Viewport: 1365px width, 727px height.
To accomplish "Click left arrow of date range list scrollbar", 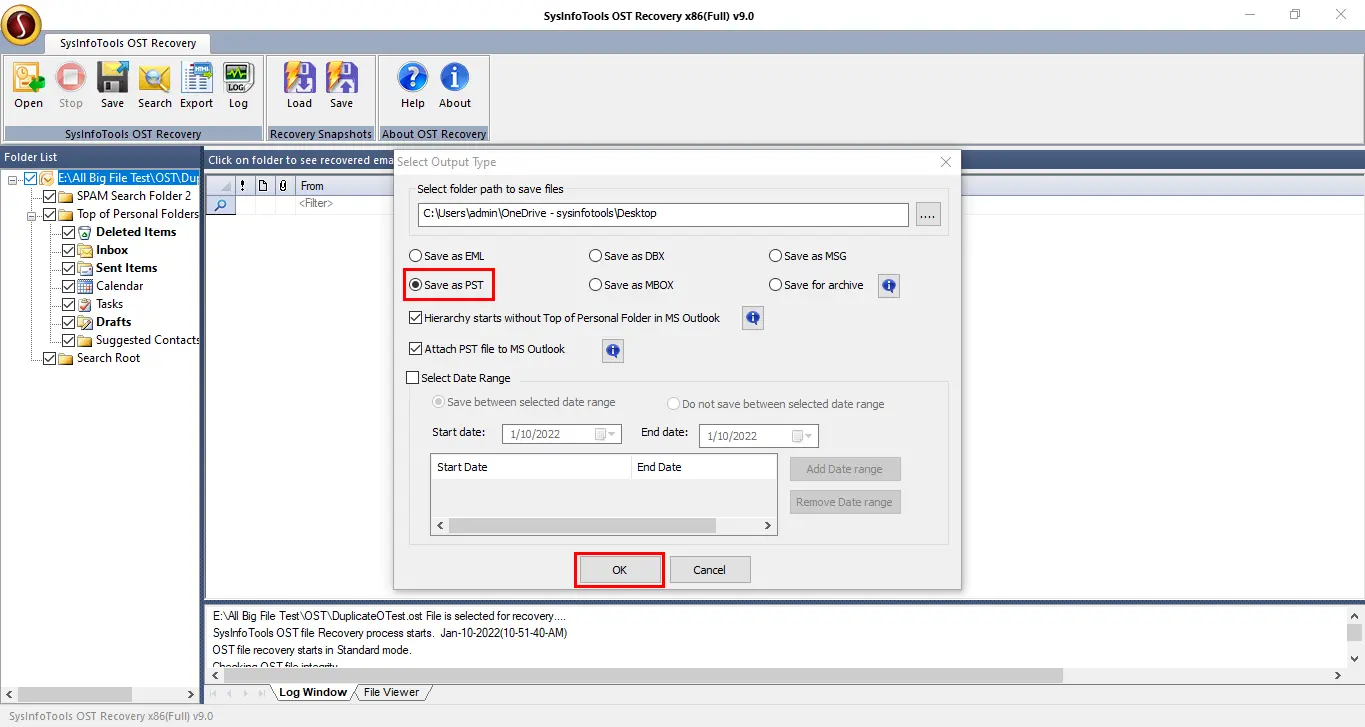I will (440, 525).
